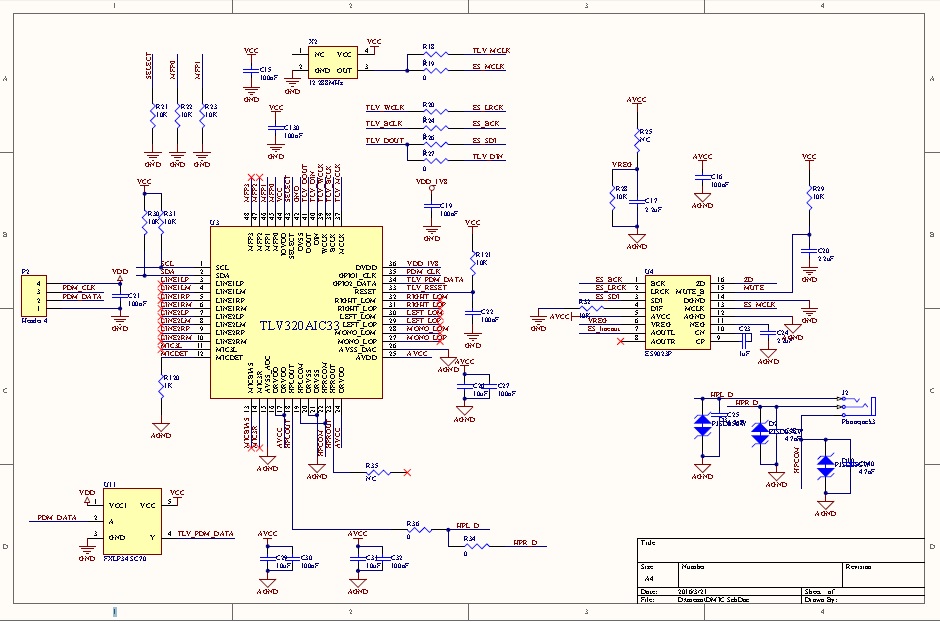
Task: Click resistor R34 on HPR_D line
Action: click(477, 545)
